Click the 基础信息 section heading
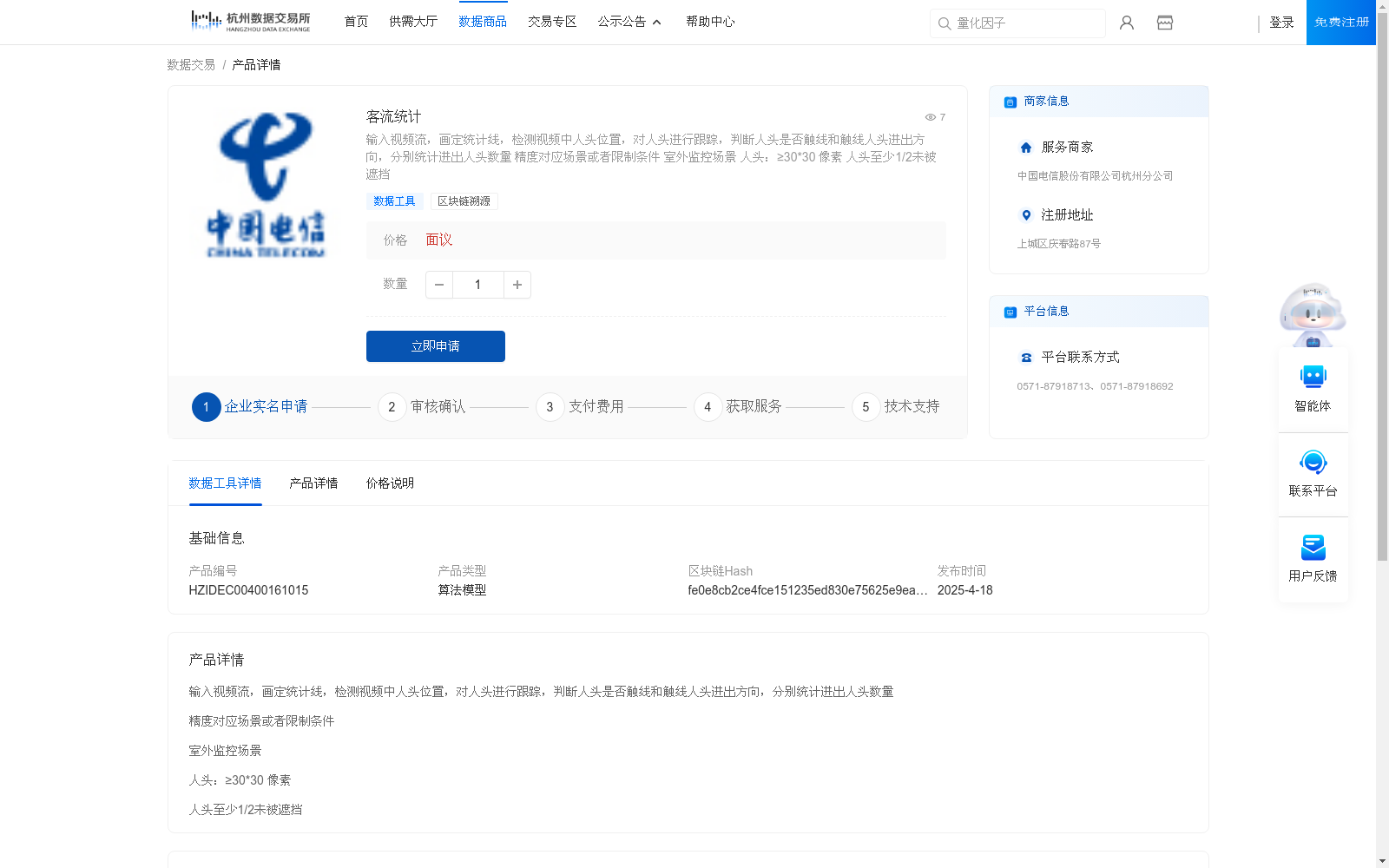Viewport: 1389px width, 868px height. 216,538
